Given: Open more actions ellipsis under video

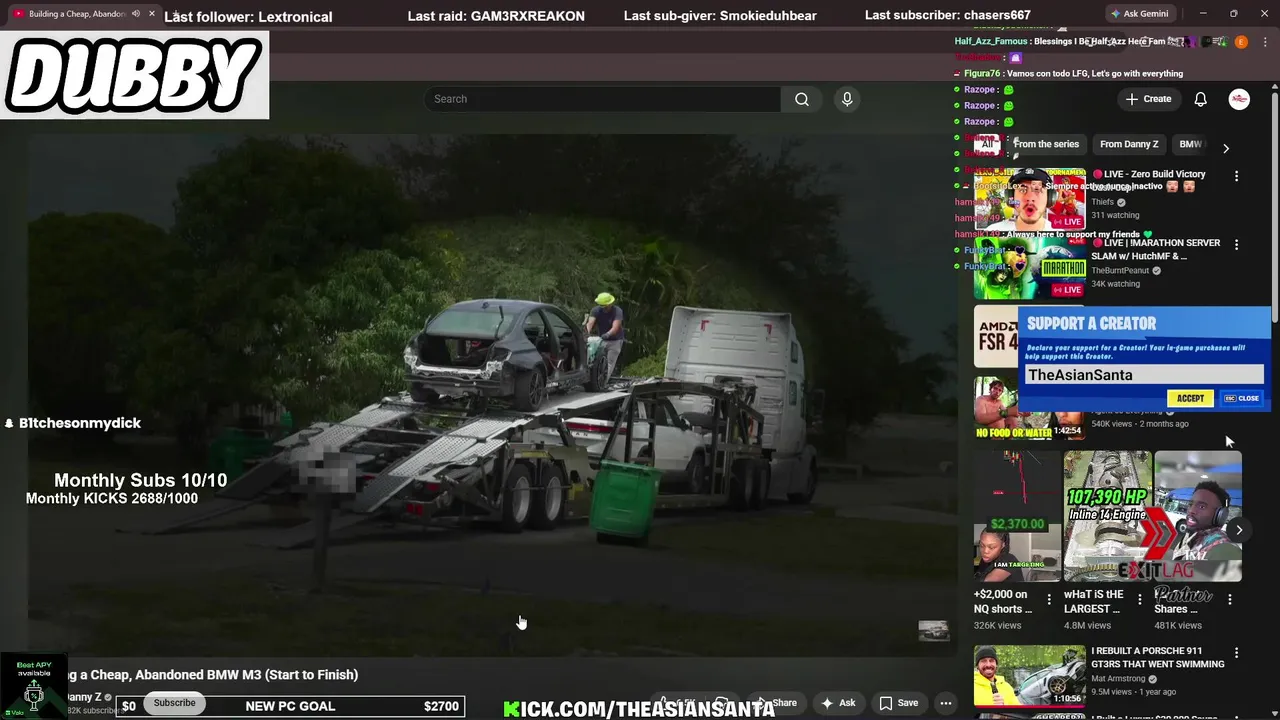Looking at the screenshot, I should (945, 703).
